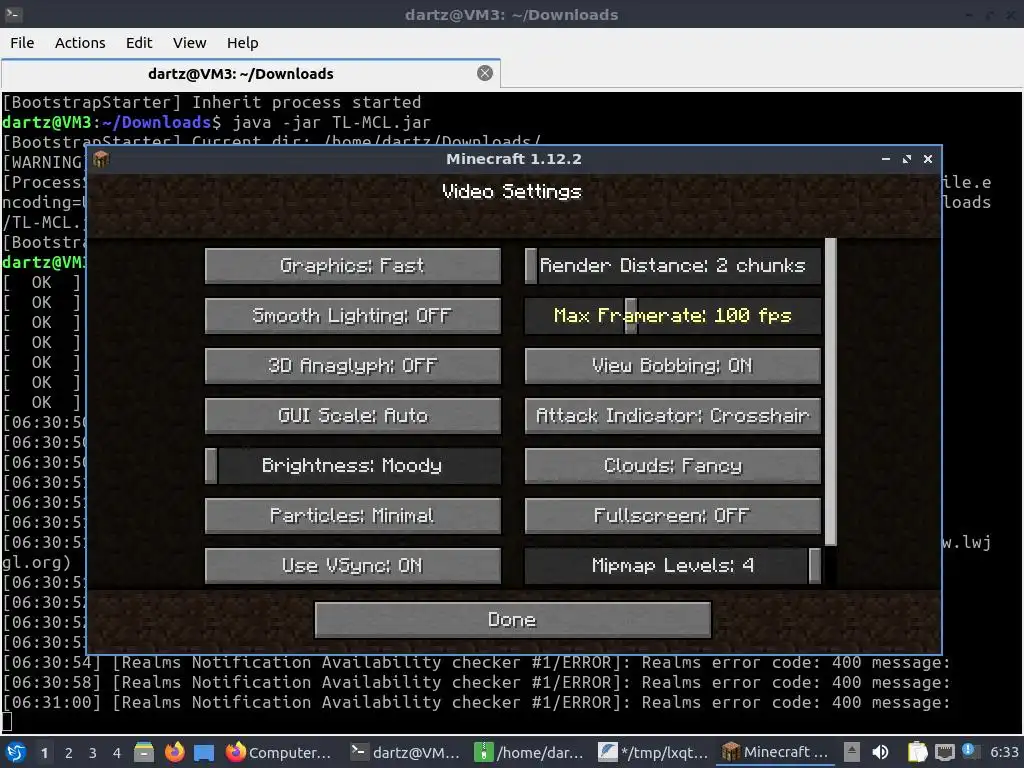1024x768 pixels.
Task: Launch Firefox from the panel quick launcher
Action: click(174, 752)
